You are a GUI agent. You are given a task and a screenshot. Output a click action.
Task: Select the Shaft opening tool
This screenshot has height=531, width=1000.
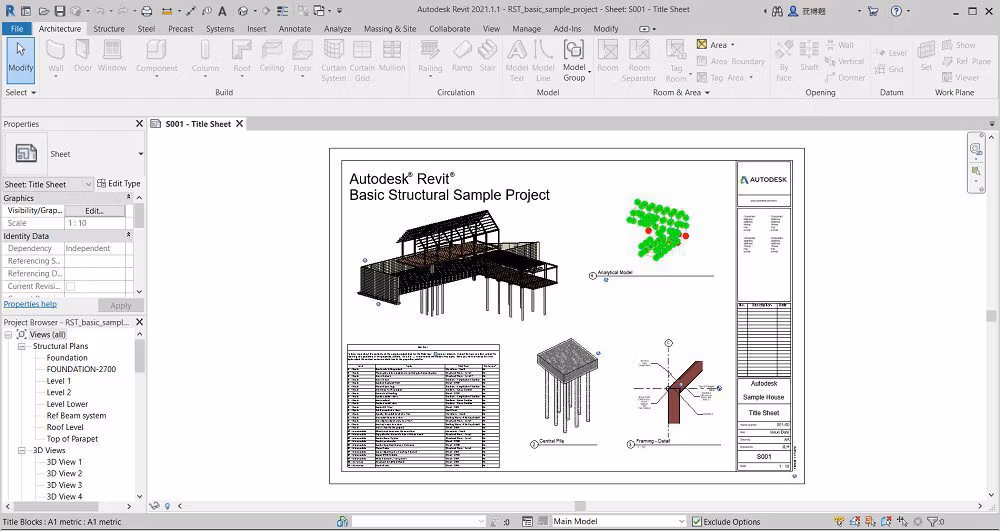pos(809,55)
